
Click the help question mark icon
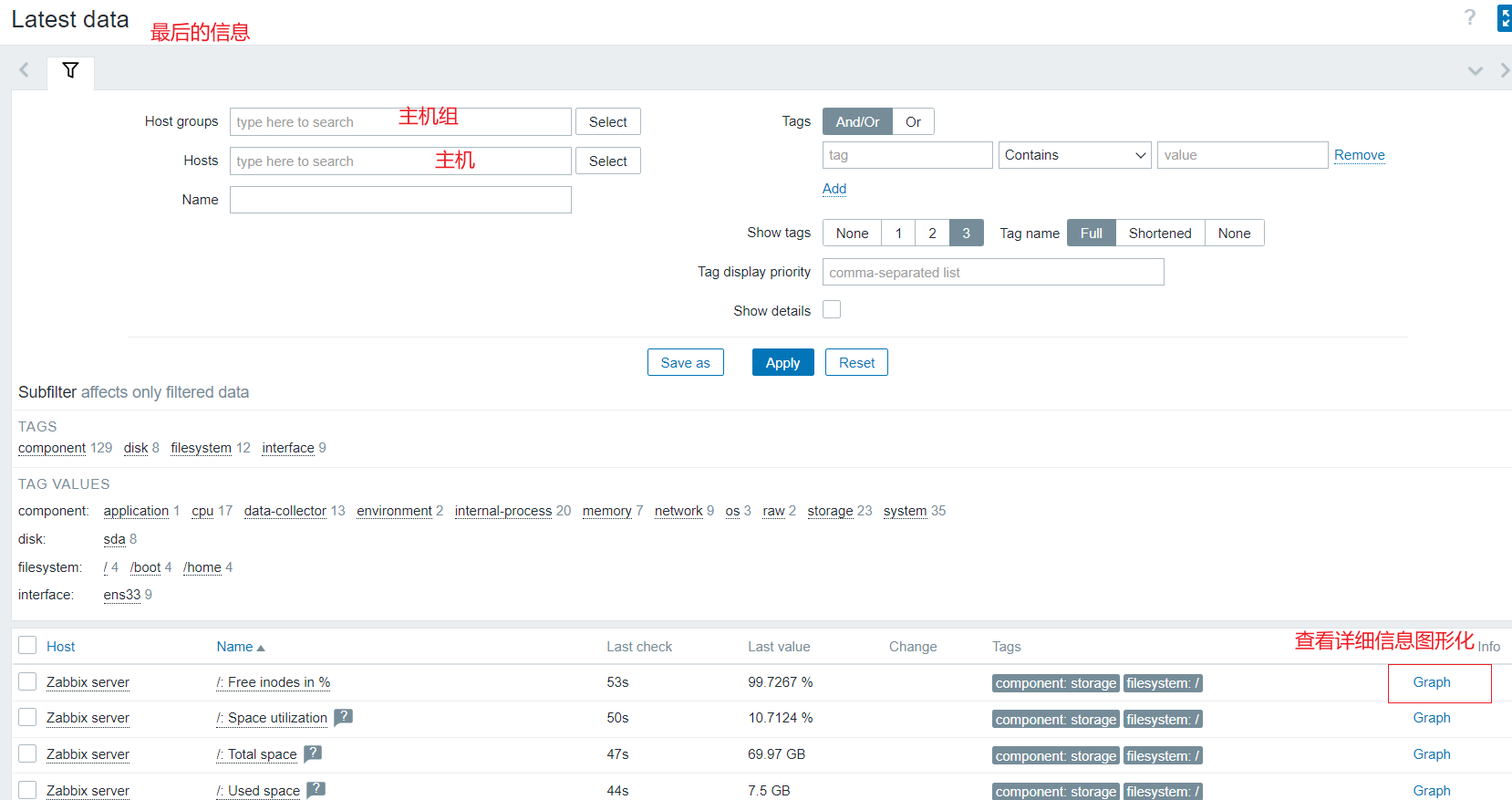(1469, 17)
